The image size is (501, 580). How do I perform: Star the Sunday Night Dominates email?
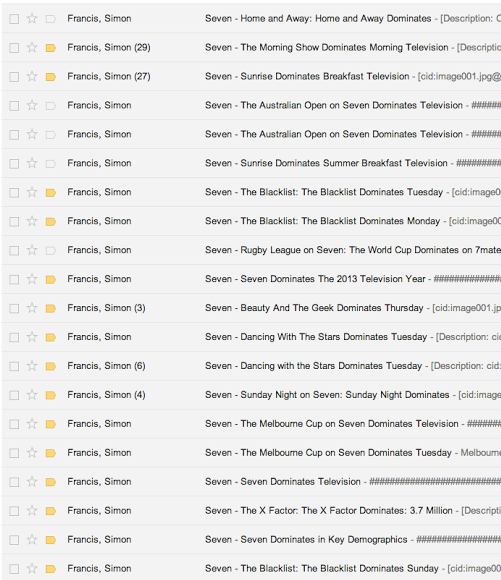click(32, 395)
